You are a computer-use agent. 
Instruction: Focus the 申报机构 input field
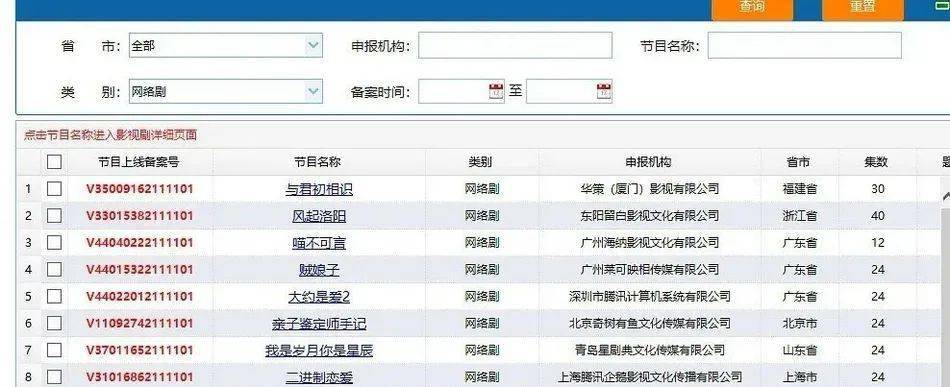click(x=515, y=45)
